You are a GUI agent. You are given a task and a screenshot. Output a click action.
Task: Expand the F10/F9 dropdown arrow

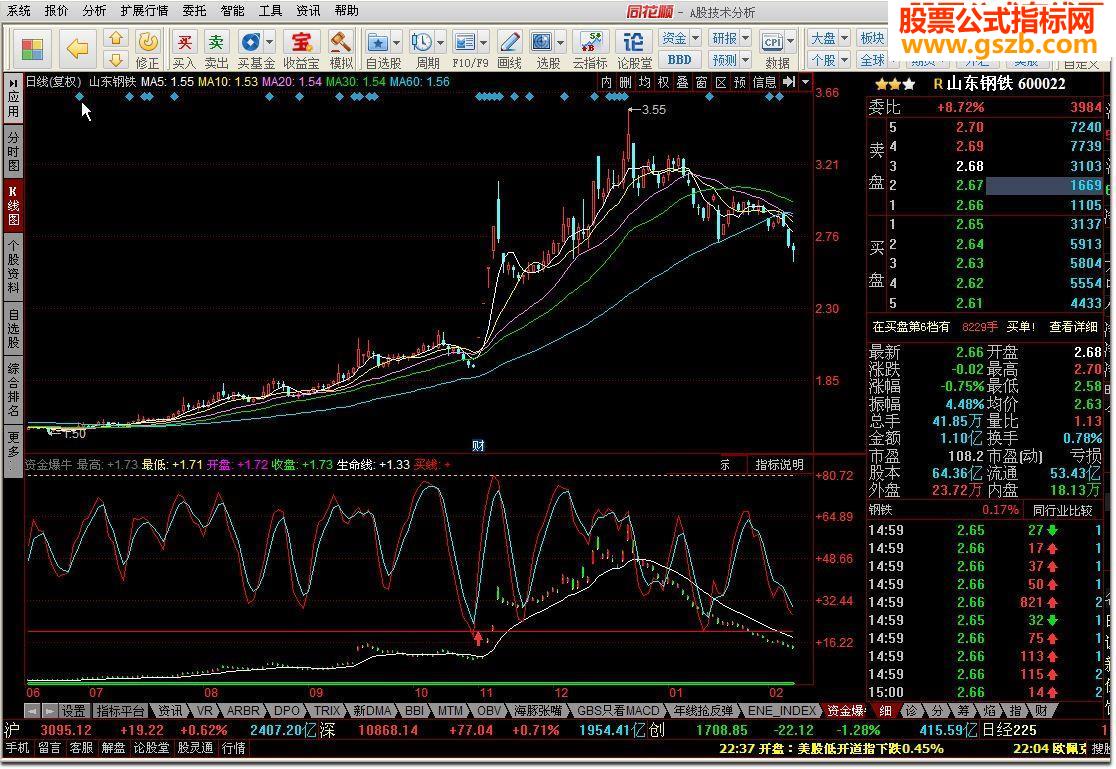pos(483,42)
